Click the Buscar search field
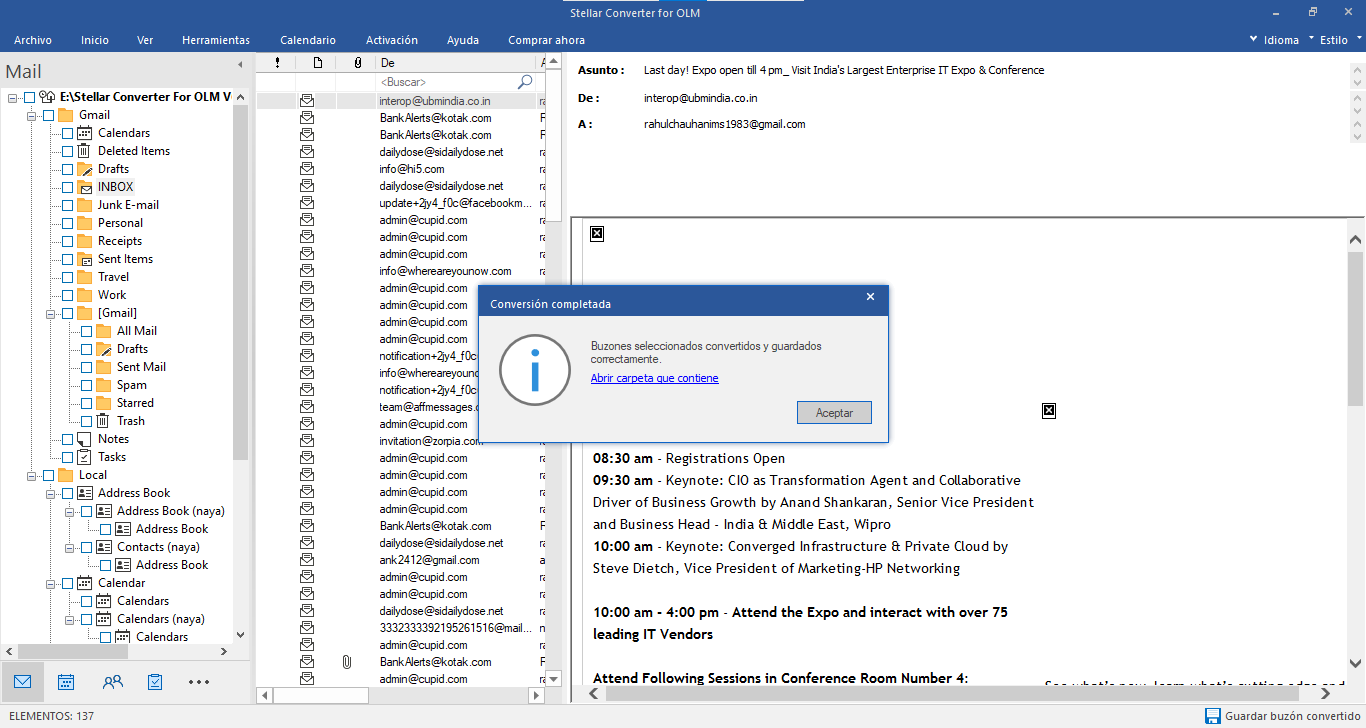This screenshot has width=1366, height=728. coord(445,82)
